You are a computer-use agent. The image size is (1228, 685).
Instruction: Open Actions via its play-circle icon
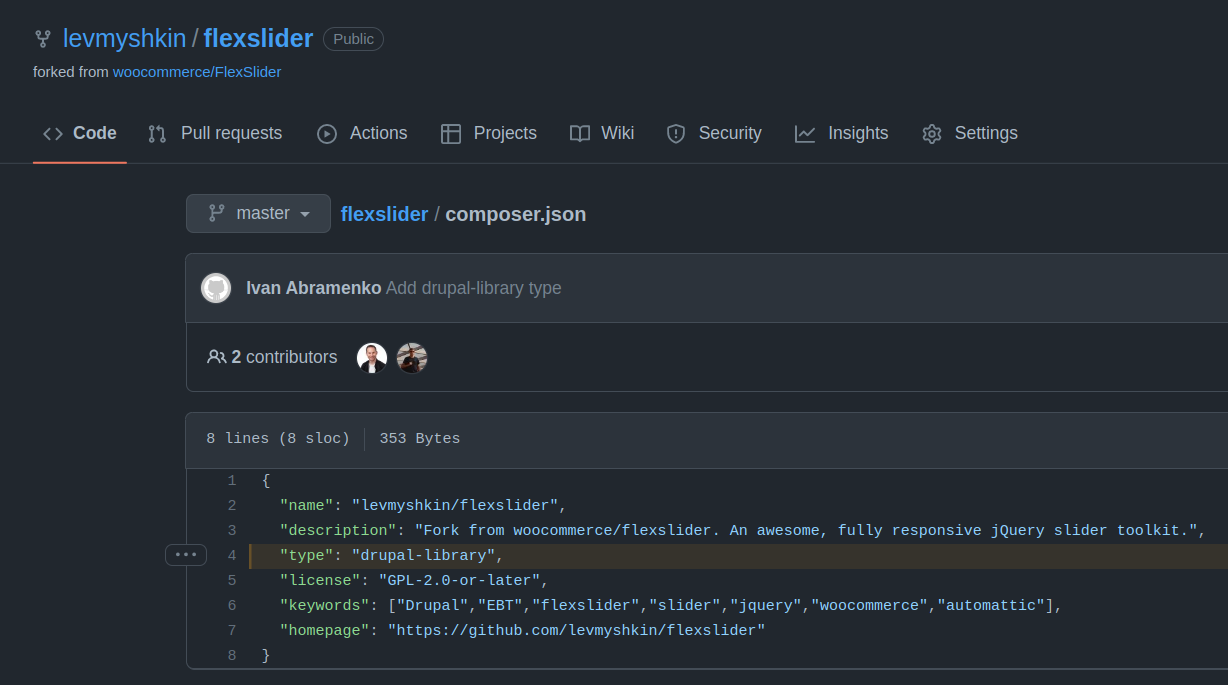pyautogui.click(x=326, y=132)
